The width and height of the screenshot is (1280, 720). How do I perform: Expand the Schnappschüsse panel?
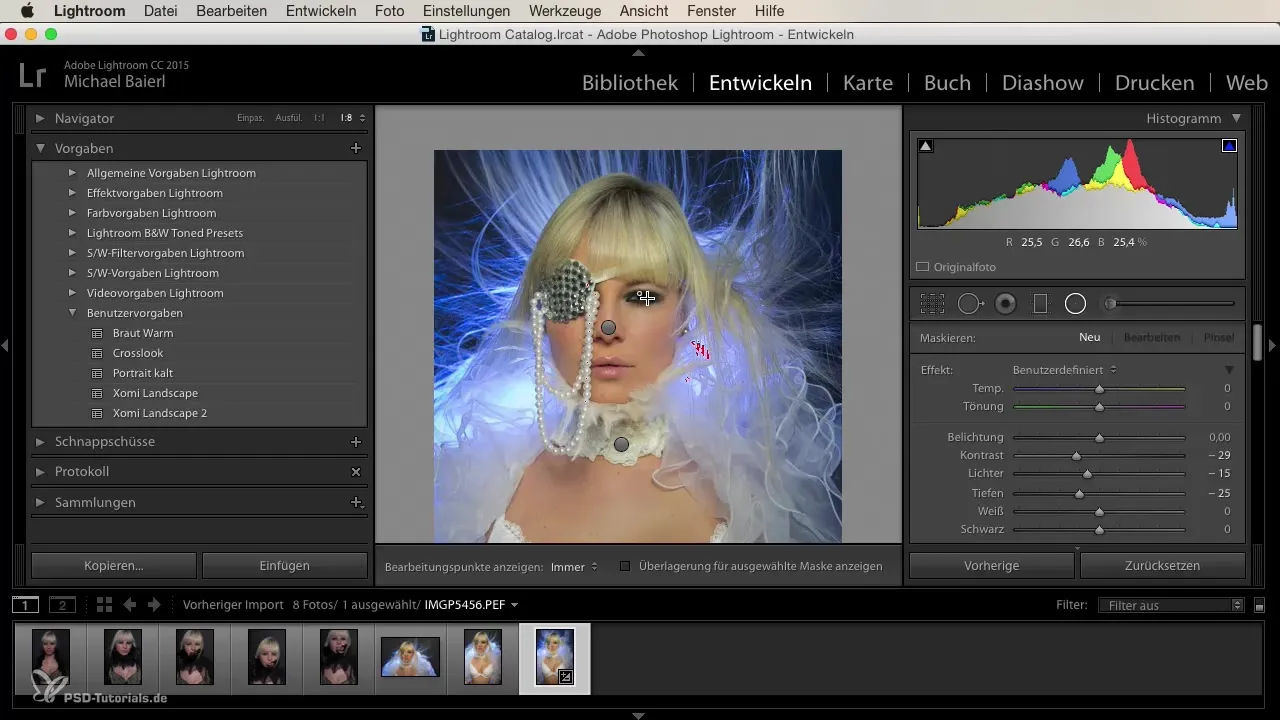tap(40, 441)
